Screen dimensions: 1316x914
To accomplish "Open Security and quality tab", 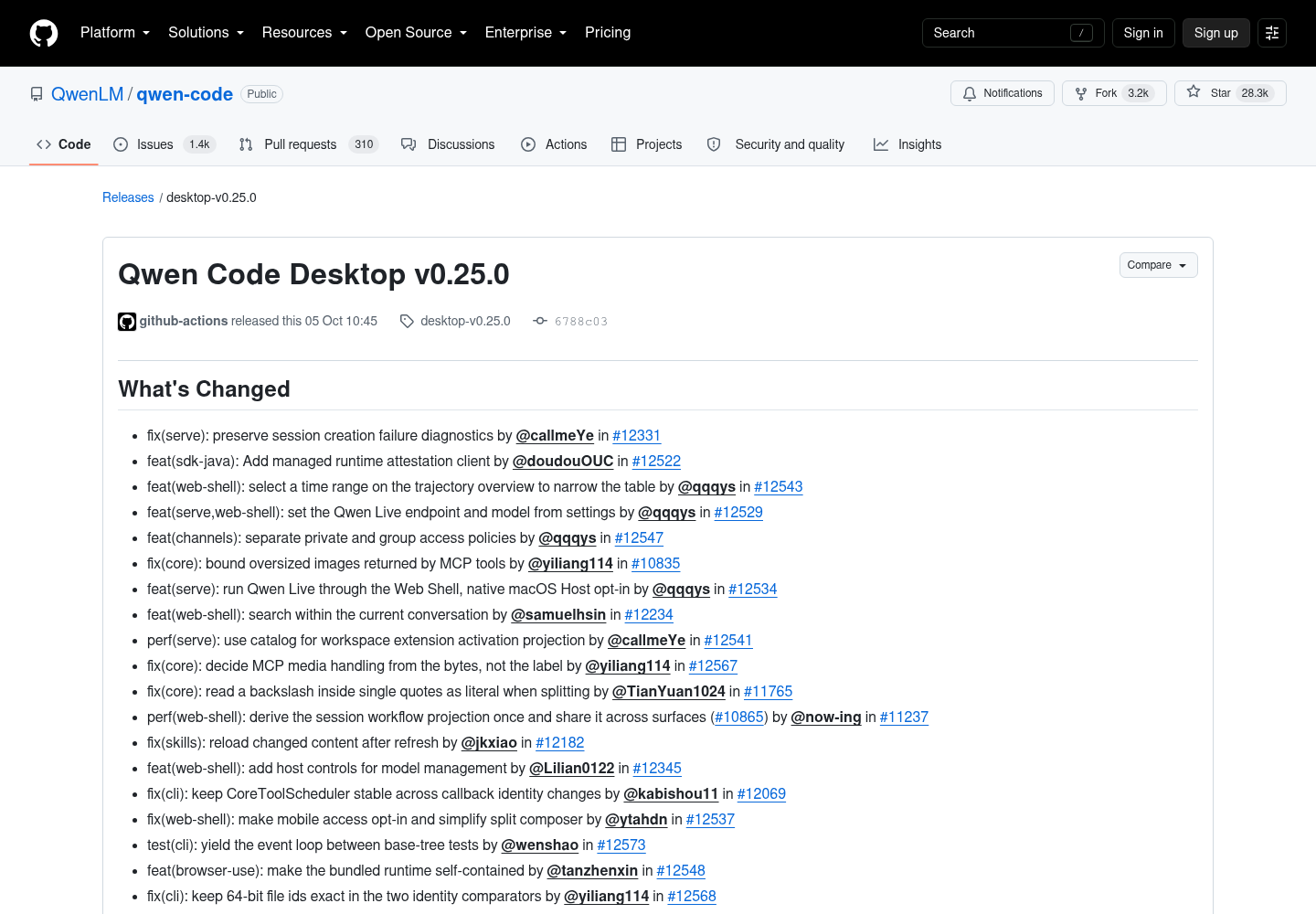I will [776, 144].
